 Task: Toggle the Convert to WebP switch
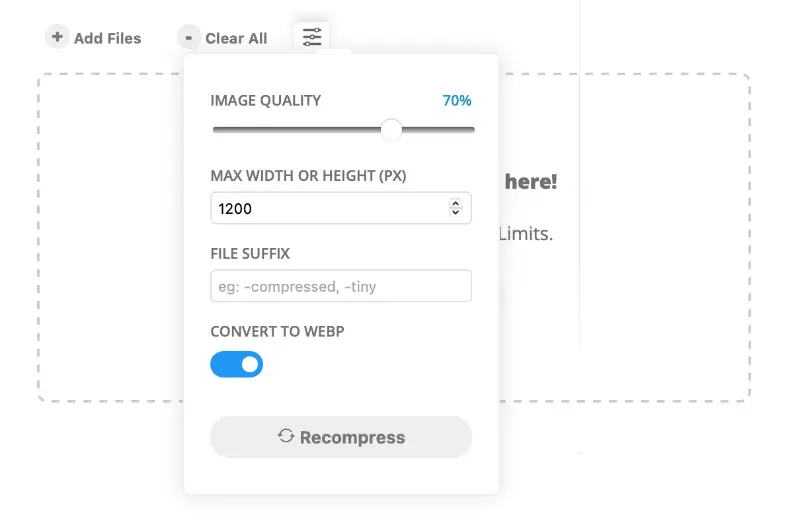click(237, 364)
